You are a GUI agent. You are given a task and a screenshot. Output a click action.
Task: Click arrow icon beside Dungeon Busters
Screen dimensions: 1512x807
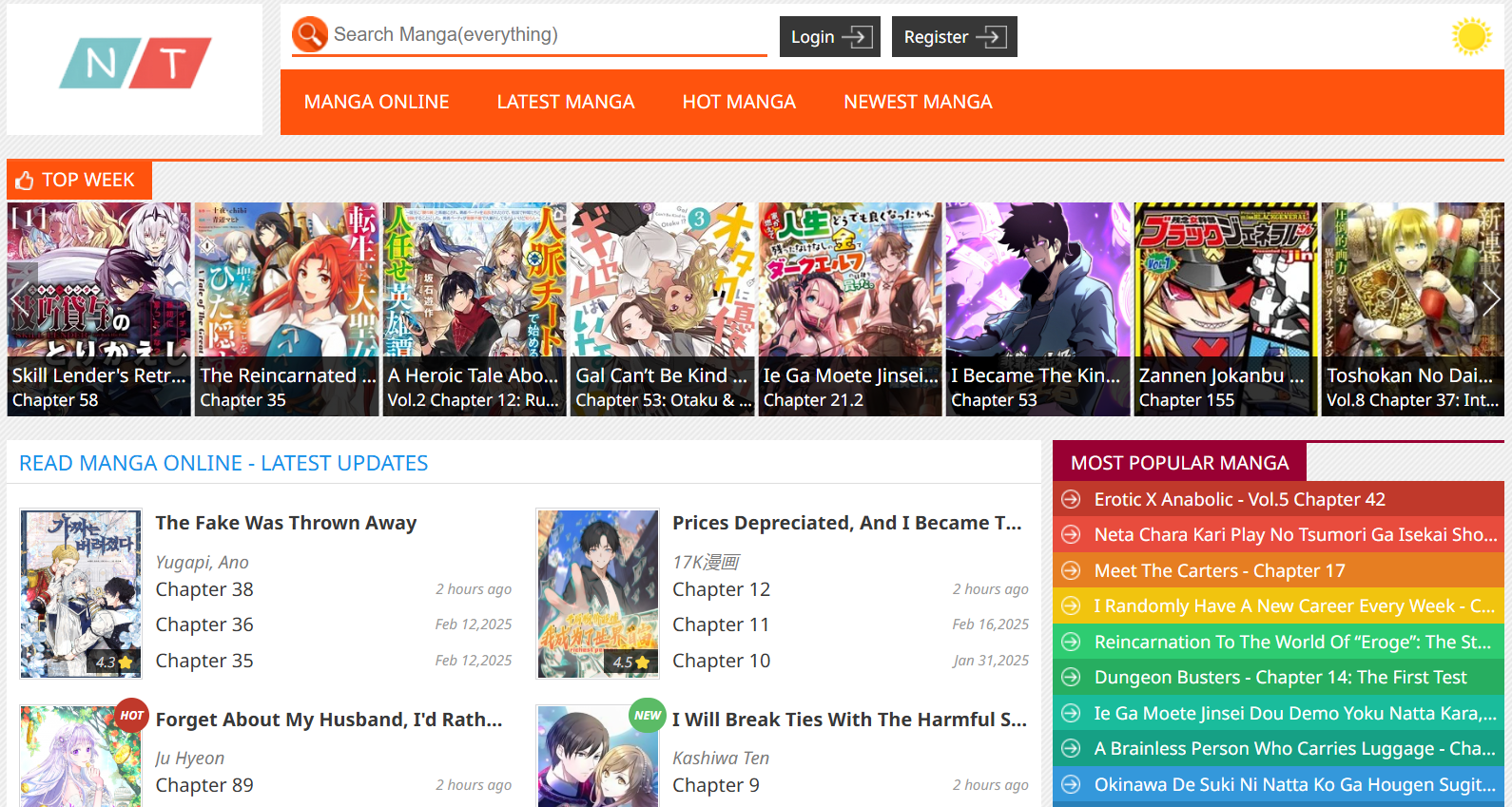coord(1071,678)
